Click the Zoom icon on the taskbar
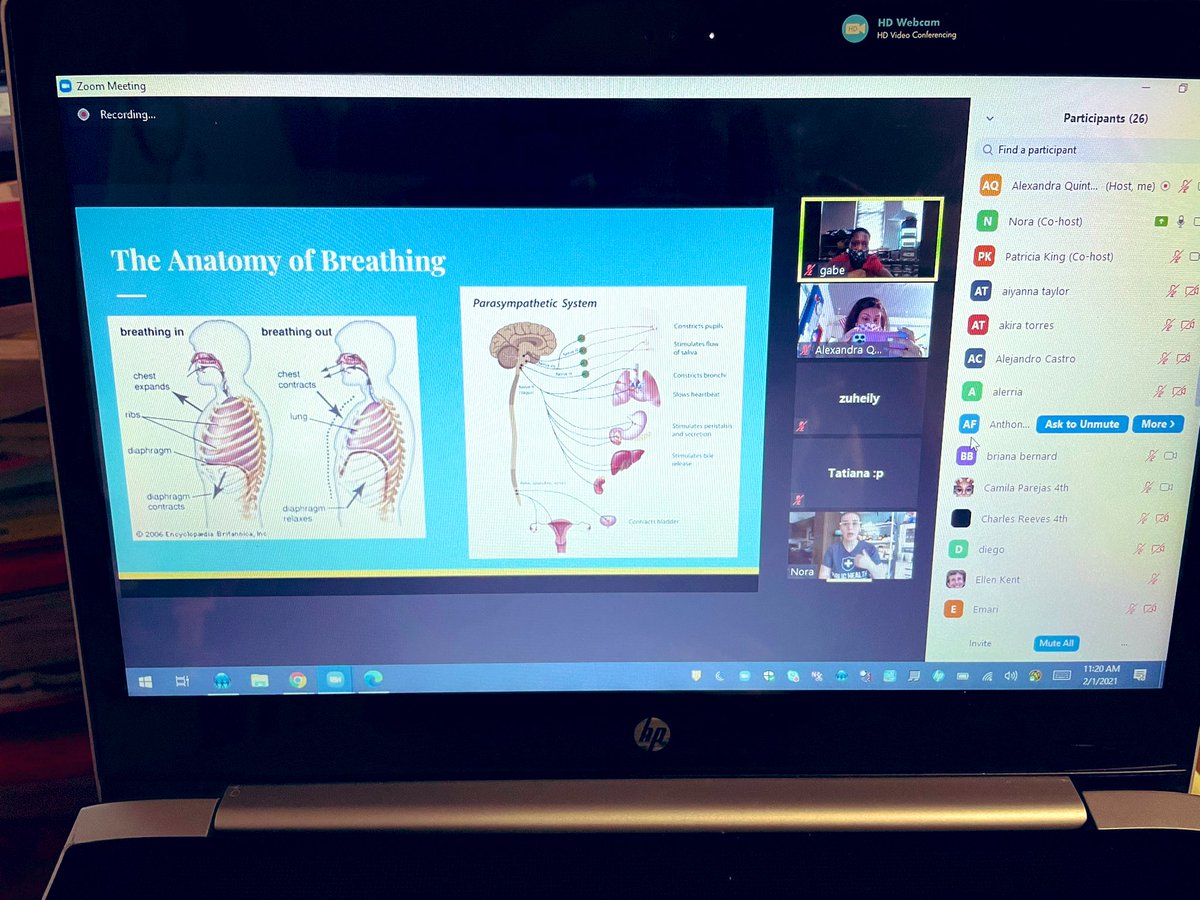The image size is (1200, 900). (x=335, y=679)
